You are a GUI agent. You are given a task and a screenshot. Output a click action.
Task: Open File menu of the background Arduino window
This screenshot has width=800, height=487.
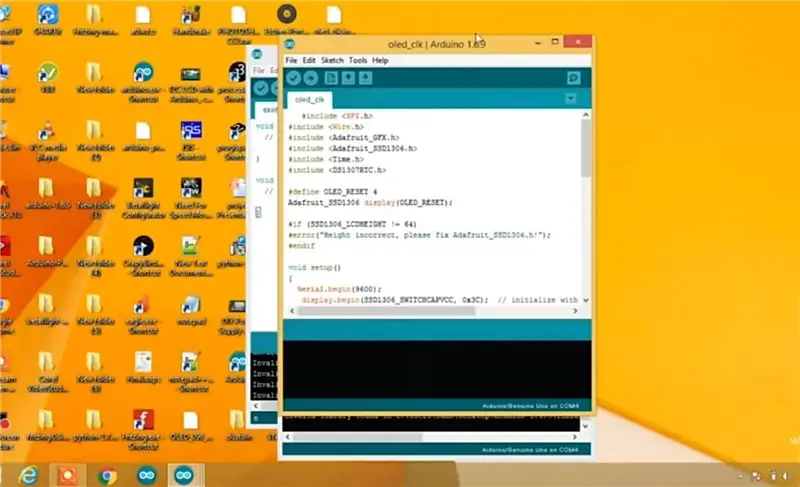(259, 70)
